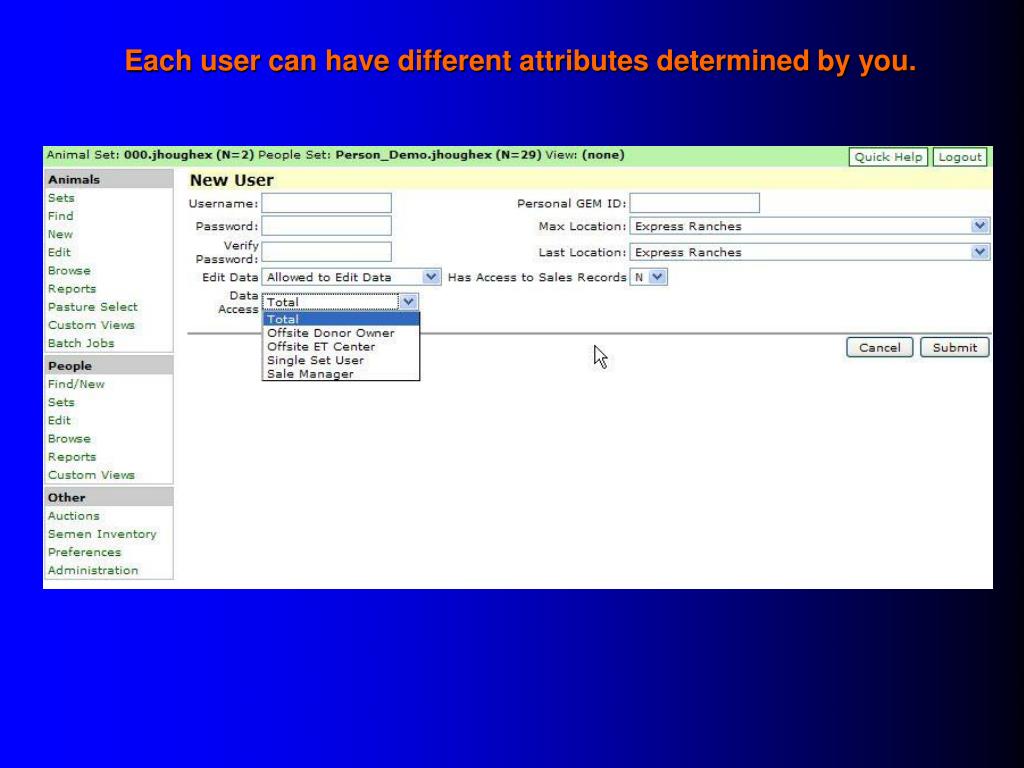This screenshot has width=1024, height=768.
Task: Click the Verify Password input field
Action: click(x=326, y=252)
